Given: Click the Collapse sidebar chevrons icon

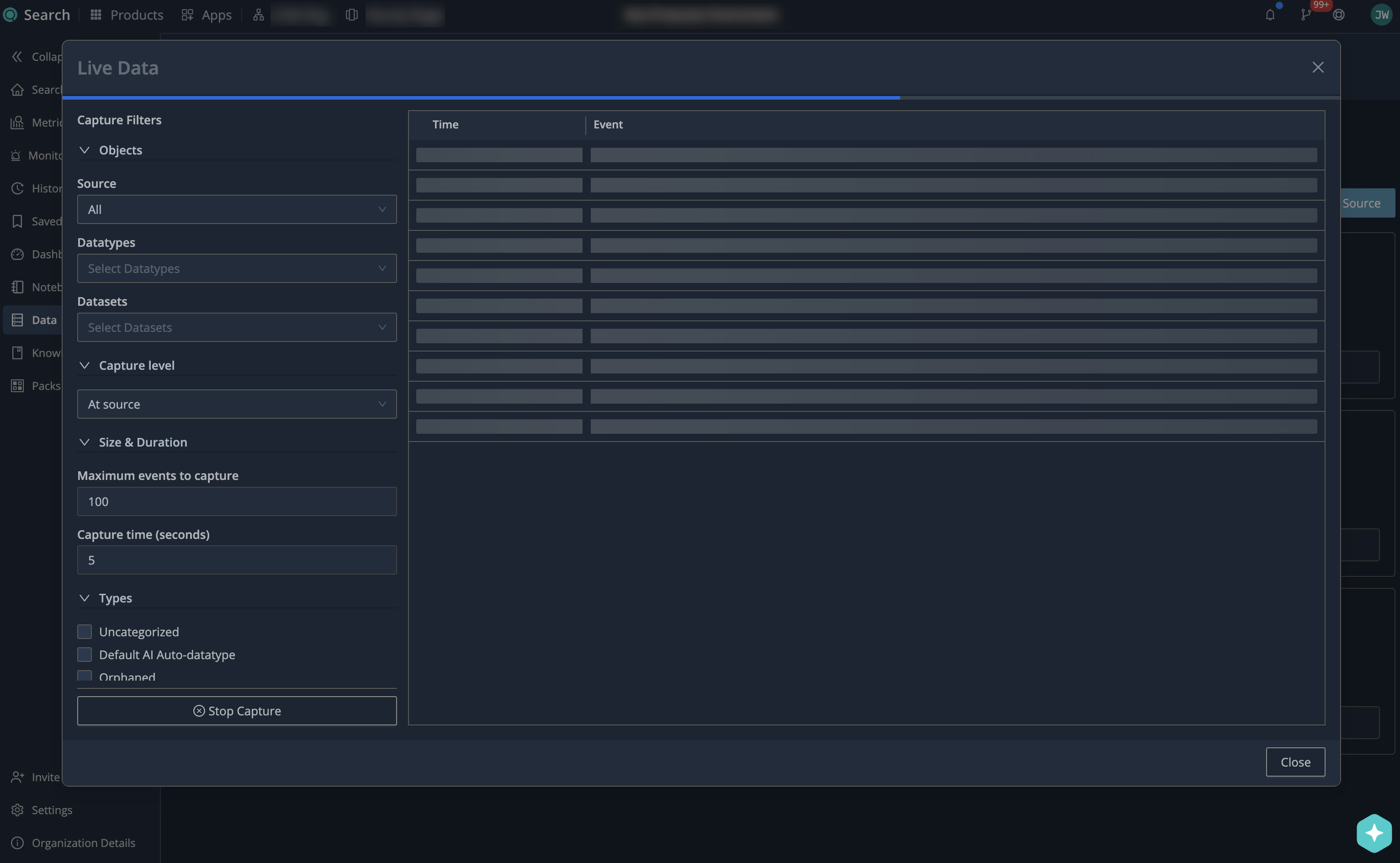Looking at the screenshot, I should [x=17, y=57].
